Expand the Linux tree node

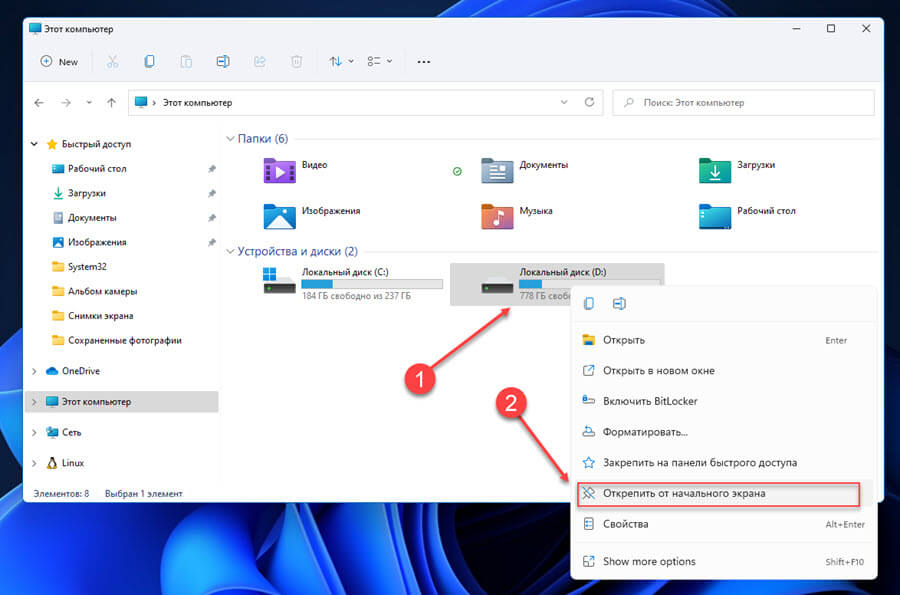[x=34, y=463]
